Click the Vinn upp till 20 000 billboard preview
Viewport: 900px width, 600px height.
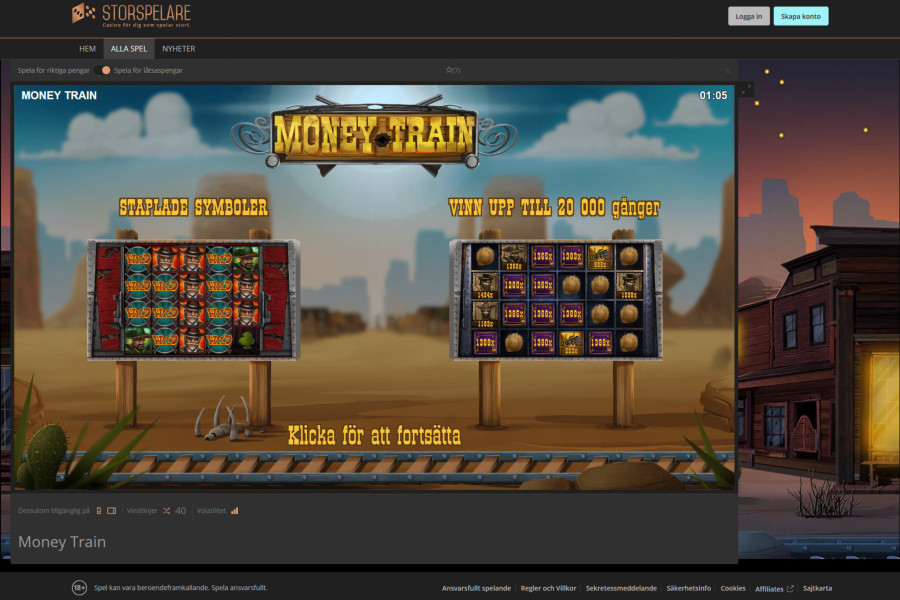(556, 299)
